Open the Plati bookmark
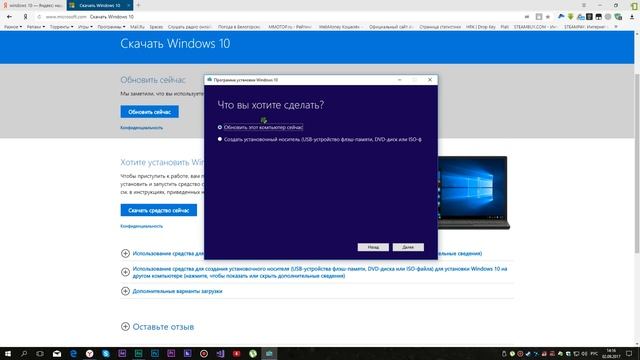 [504, 27]
